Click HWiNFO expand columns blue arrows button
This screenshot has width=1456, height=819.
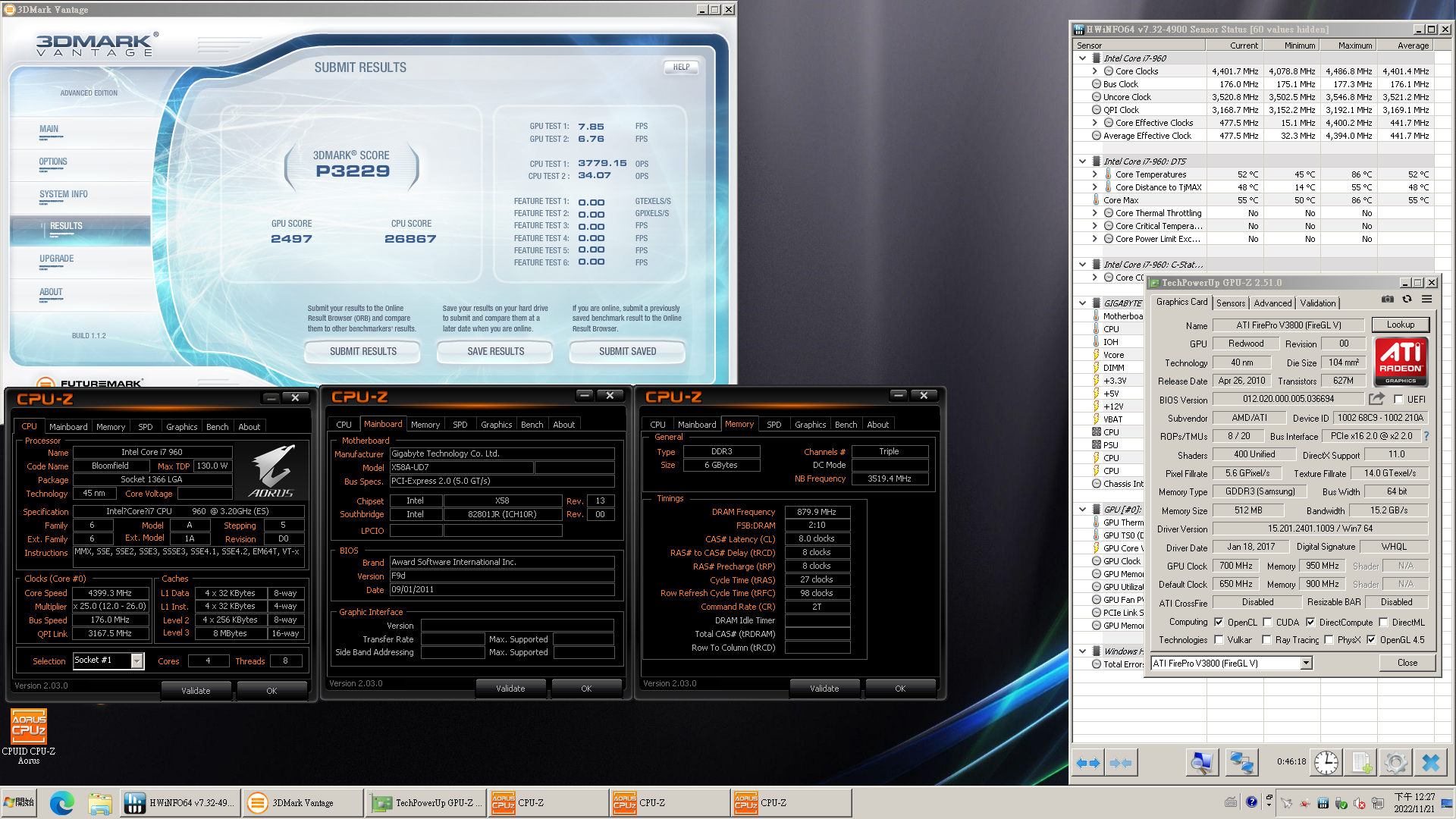[1088, 763]
